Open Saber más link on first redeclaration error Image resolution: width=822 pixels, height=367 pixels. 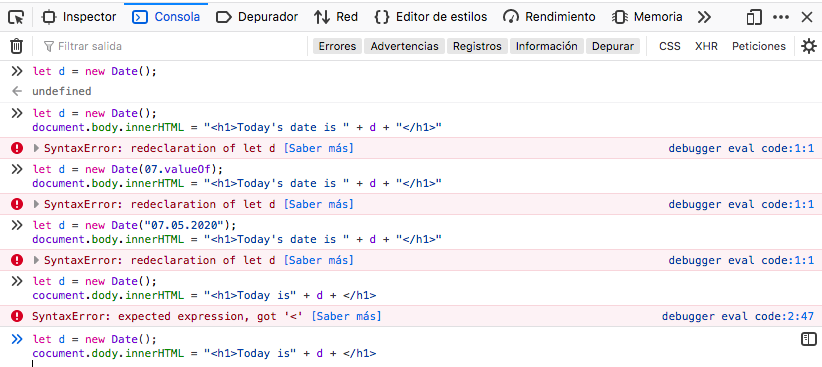[319, 148]
